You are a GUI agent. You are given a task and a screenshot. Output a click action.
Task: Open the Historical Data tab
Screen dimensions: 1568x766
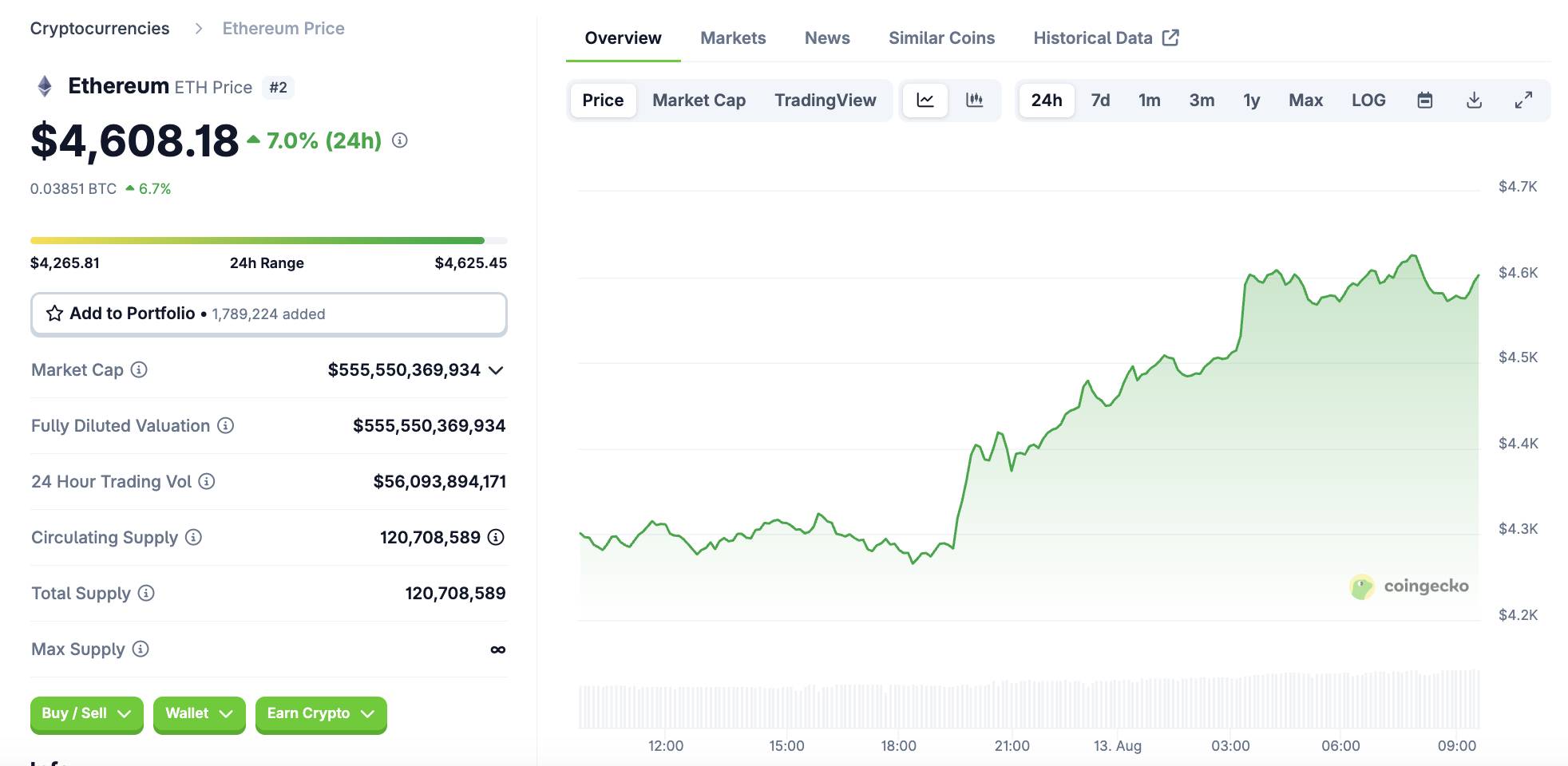[1106, 38]
